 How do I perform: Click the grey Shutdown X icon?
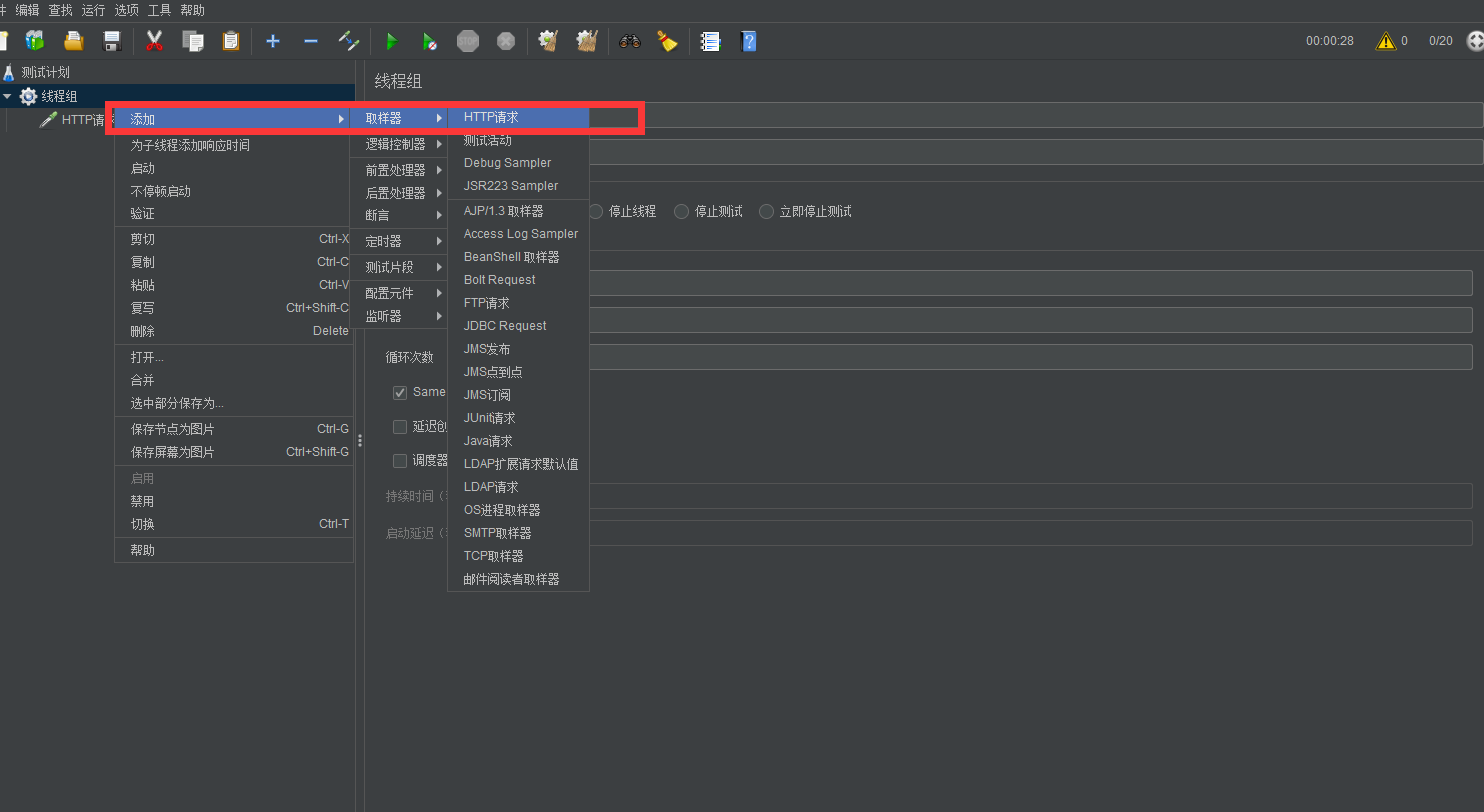click(x=506, y=41)
